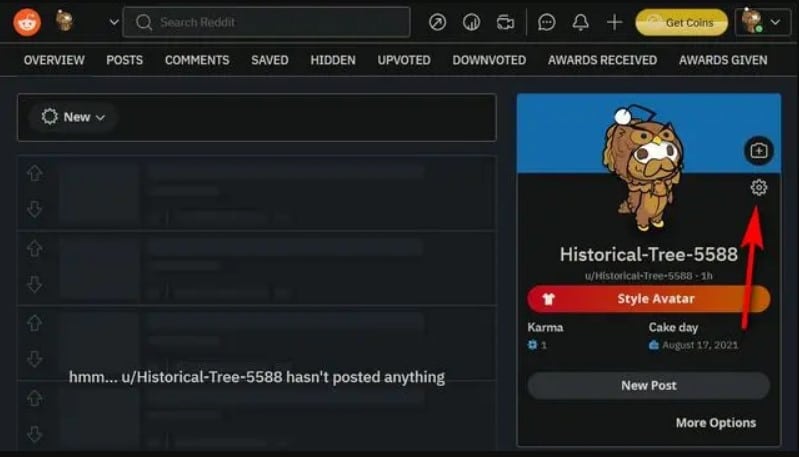Click the u/Historical-Tree-5588 username text

pos(638,276)
